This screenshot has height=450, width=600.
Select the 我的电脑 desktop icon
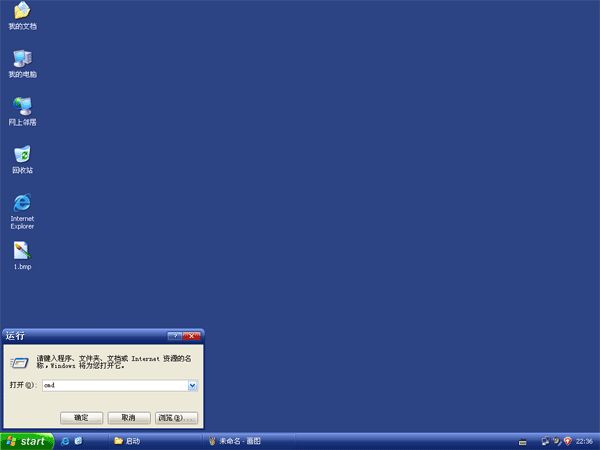pyautogui.click(x=22, y=64)
